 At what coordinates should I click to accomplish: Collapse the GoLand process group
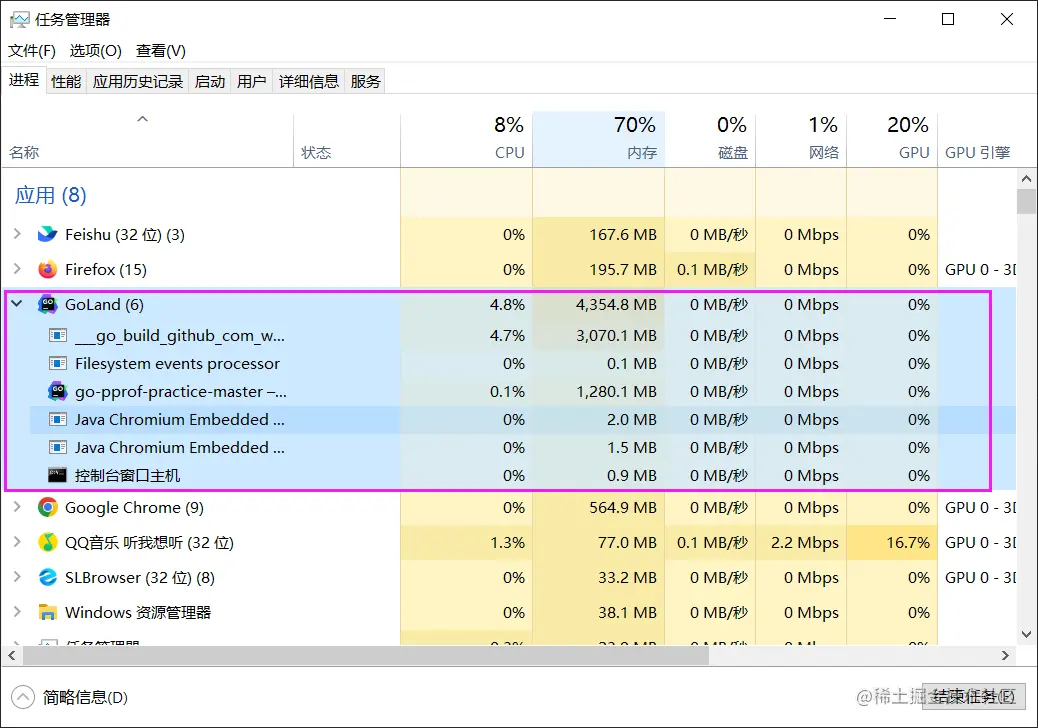(16, 305)
